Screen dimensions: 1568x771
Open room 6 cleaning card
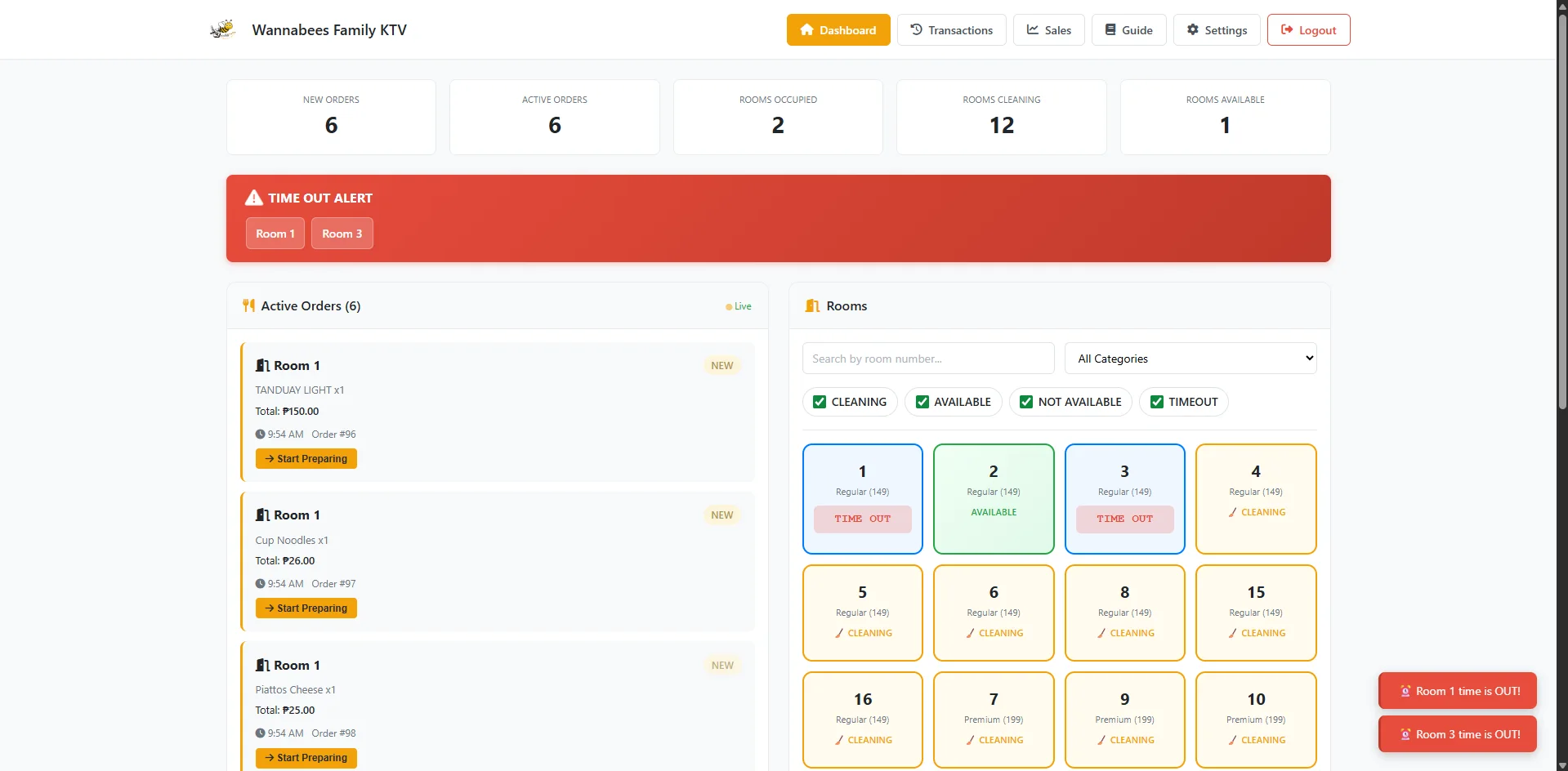994,613
